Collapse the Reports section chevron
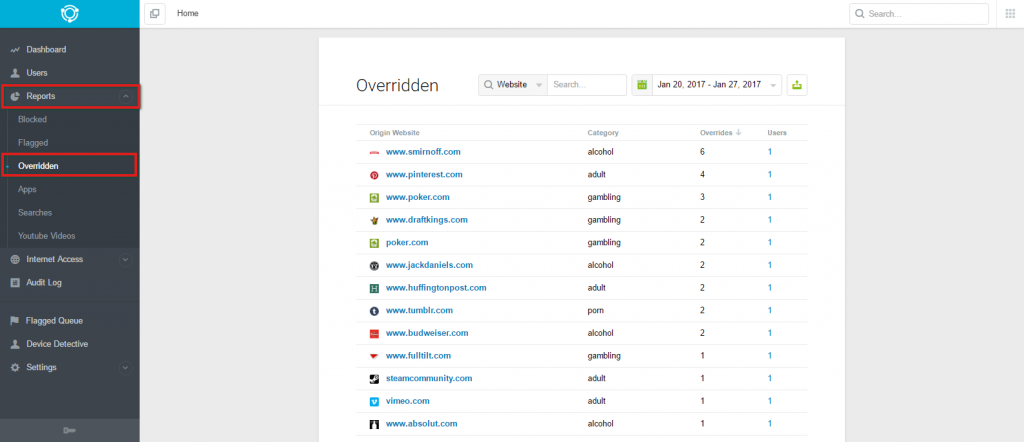This screenshot has height=442, width=1024. tap(126, 97)
